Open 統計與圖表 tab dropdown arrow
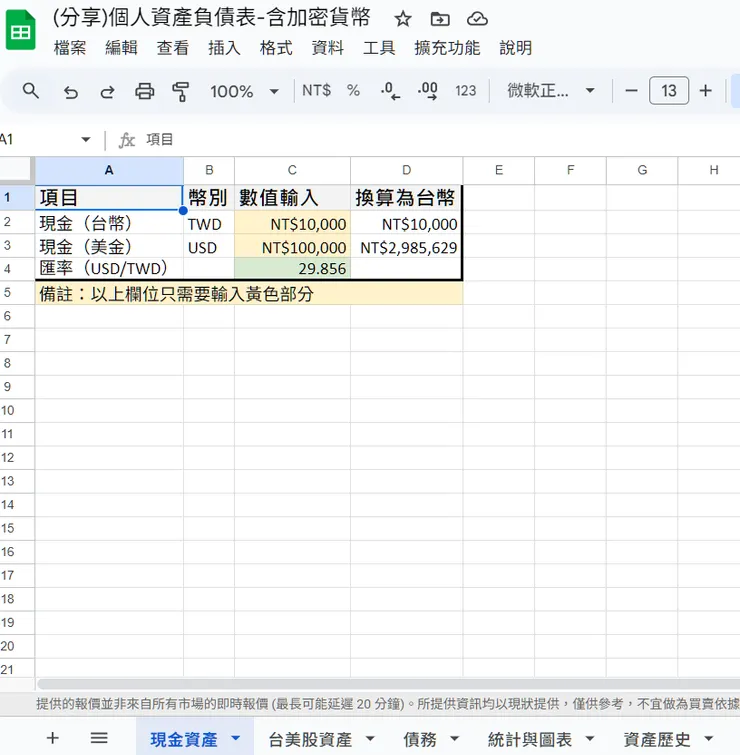 590,738
